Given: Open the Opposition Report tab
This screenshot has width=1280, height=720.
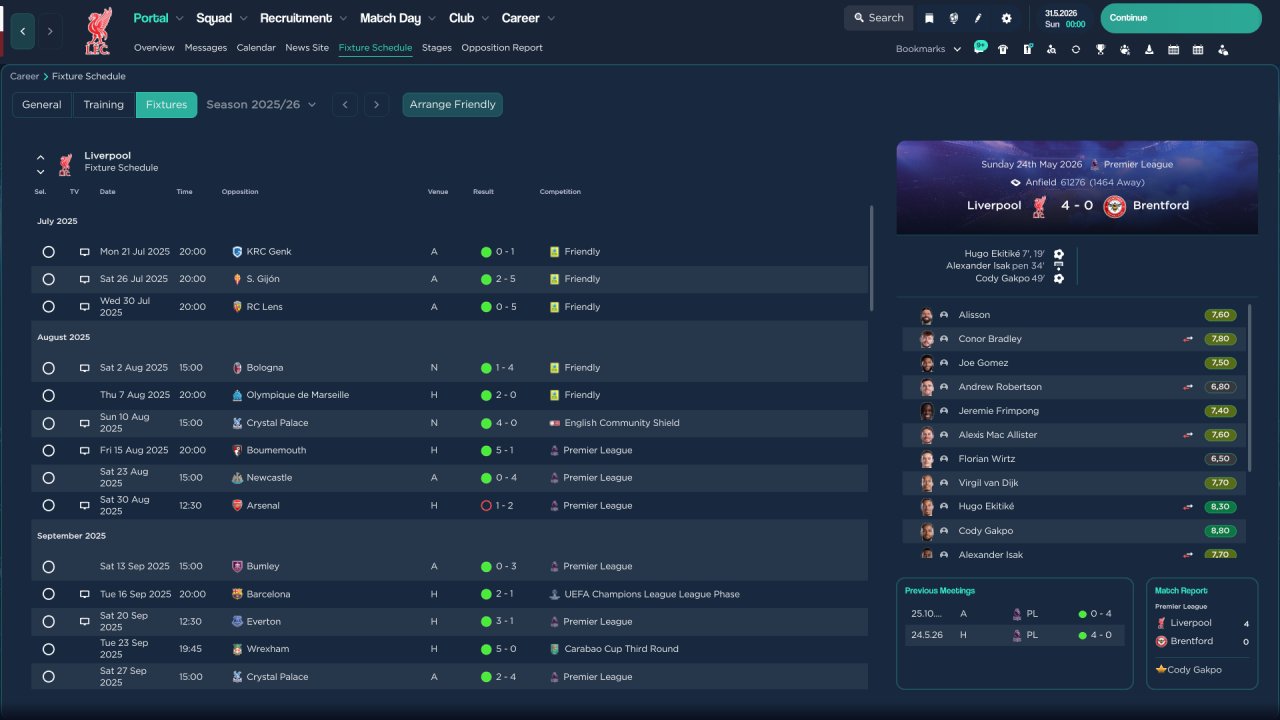Looking at the screenshot, I should click(502, 48).
